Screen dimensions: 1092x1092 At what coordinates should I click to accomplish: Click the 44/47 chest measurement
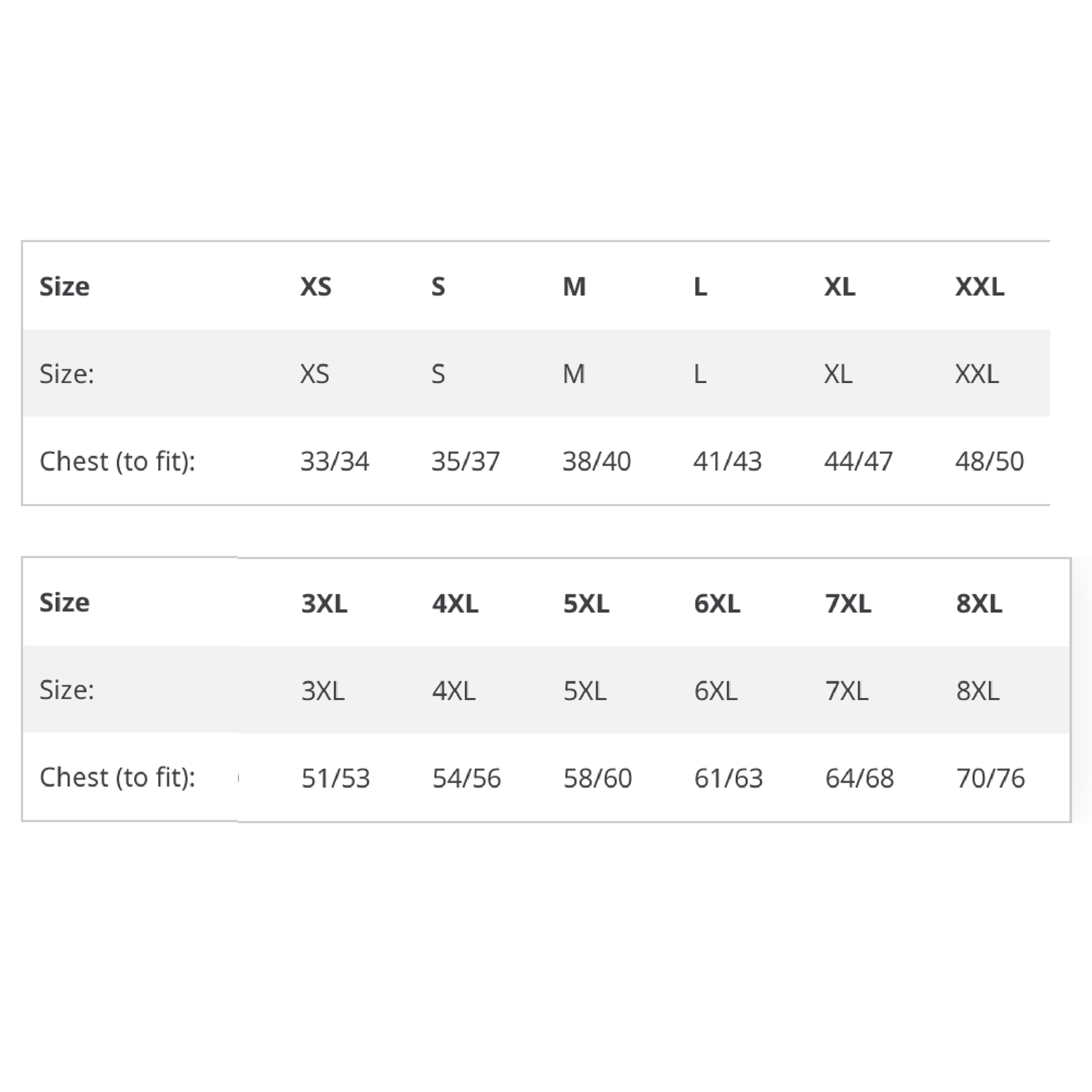tap(858, 461)
